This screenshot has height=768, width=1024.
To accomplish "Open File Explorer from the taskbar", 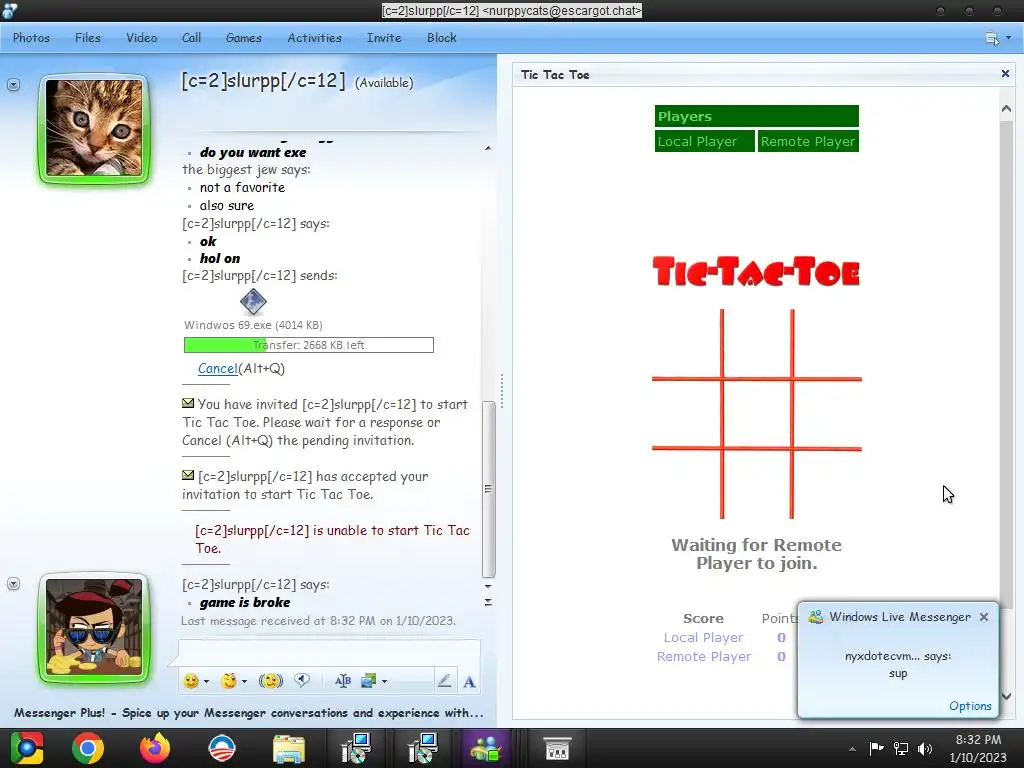I will pyautogui.click(x=289, y=749).
